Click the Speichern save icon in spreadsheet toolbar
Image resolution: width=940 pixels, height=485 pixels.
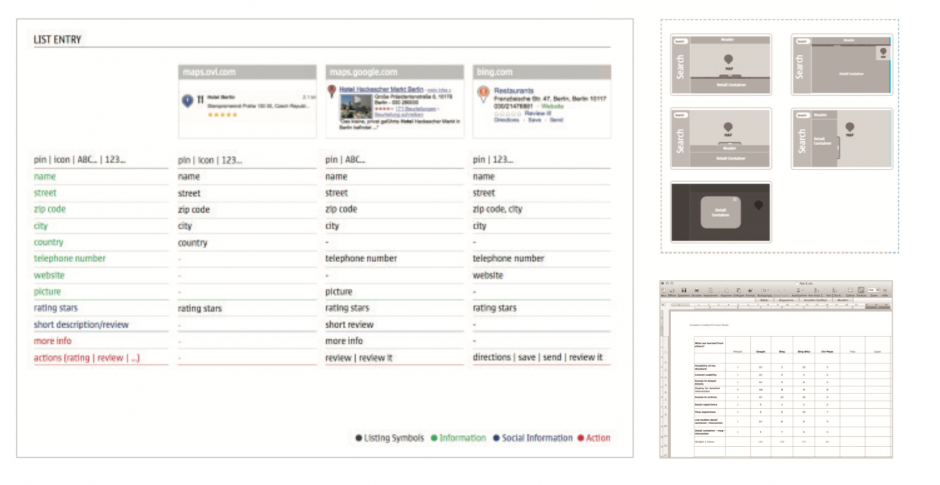pos(683,290)
